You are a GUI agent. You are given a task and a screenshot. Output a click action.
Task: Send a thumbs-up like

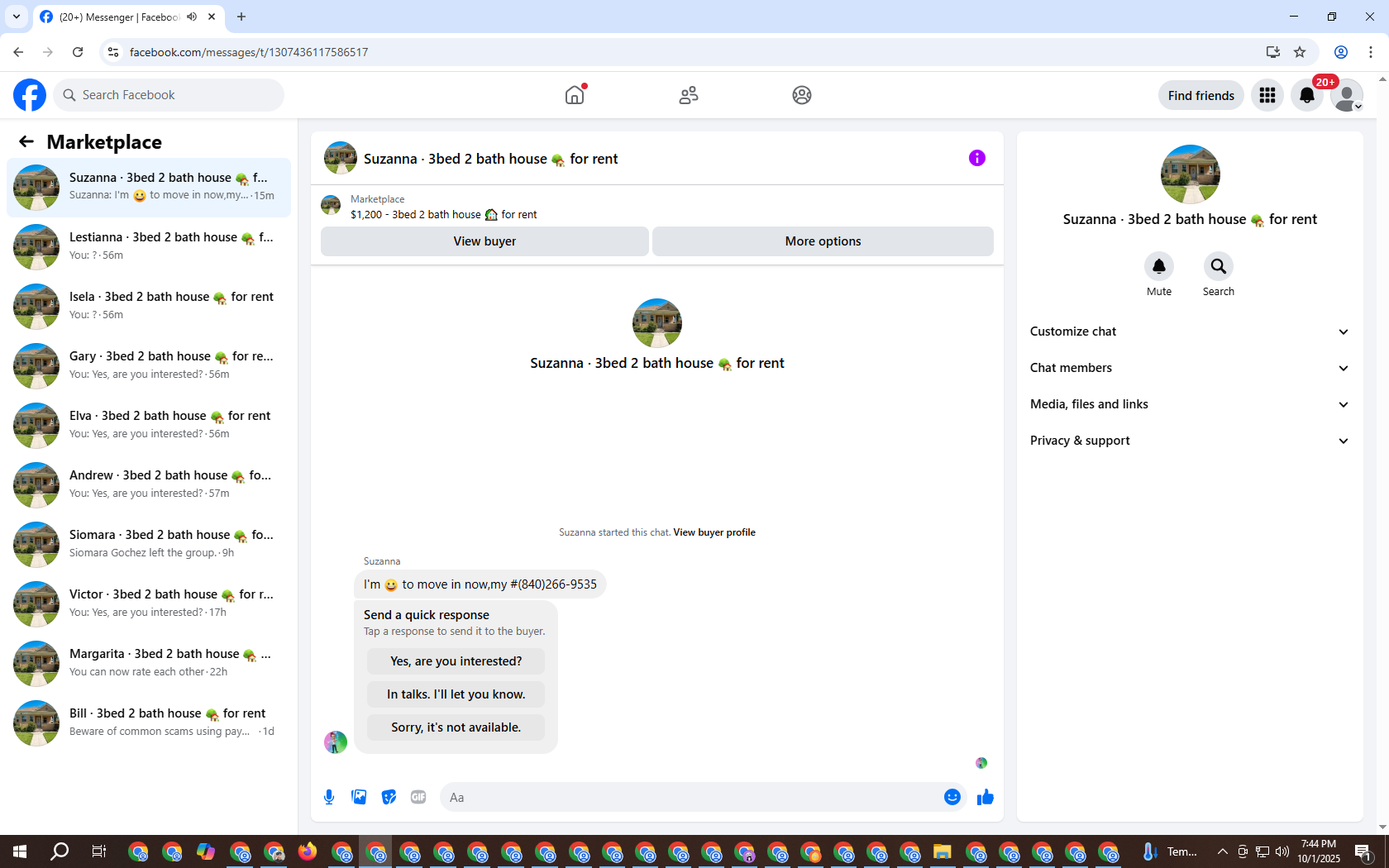point(986,797)
